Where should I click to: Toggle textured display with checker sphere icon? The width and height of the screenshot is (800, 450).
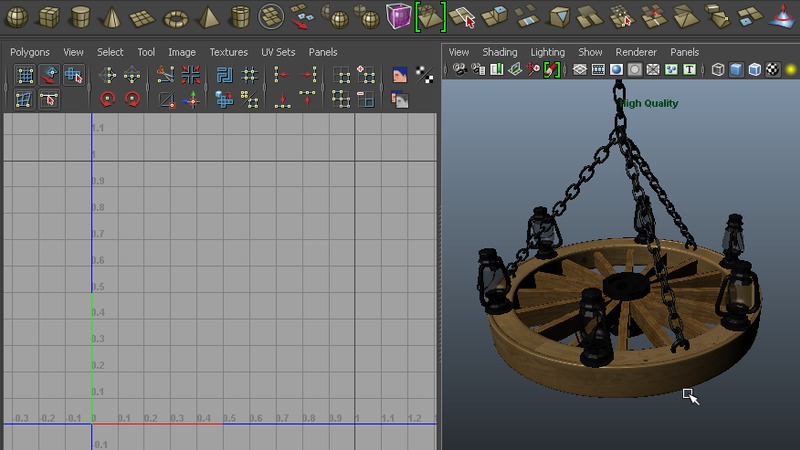pyautogui.click(x=772, y=70)
